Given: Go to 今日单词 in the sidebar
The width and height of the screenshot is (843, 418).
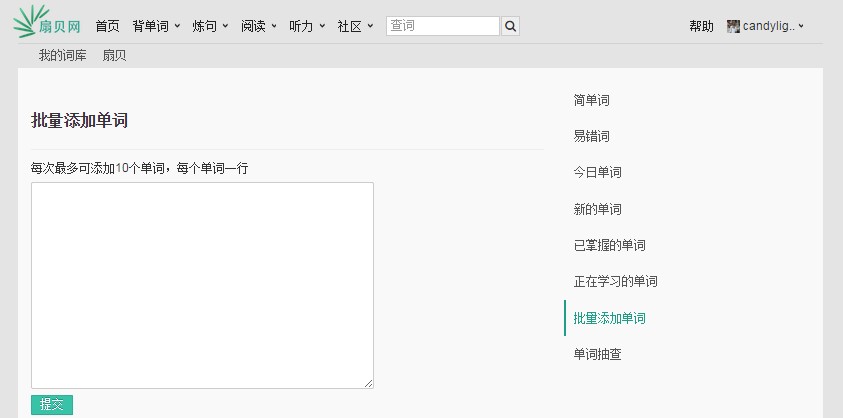Looking at the screenshot, I should pos(597,172).
